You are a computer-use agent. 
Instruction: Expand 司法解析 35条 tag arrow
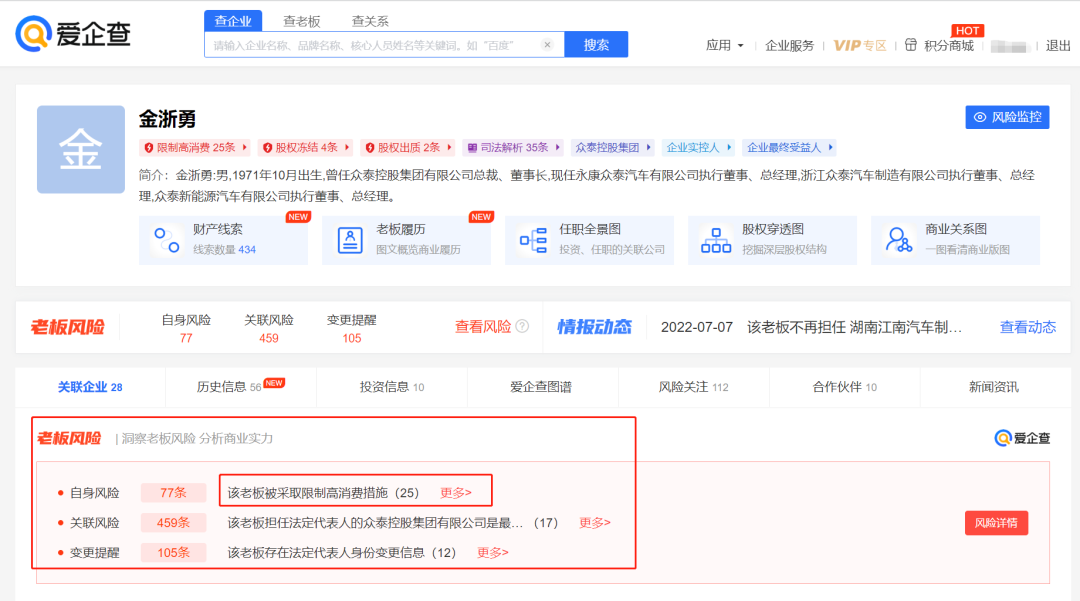[x=557, y=147]
